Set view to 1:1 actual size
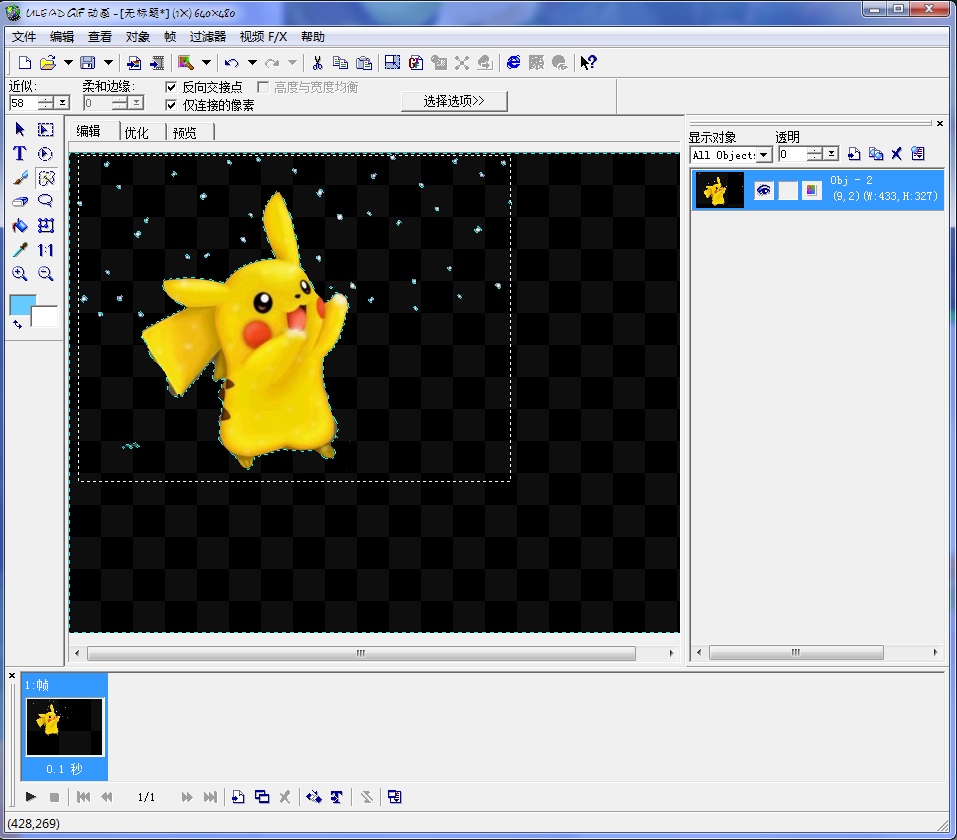Image resolution: width=957 pixels, height=840 pixels. click(46, 250)
